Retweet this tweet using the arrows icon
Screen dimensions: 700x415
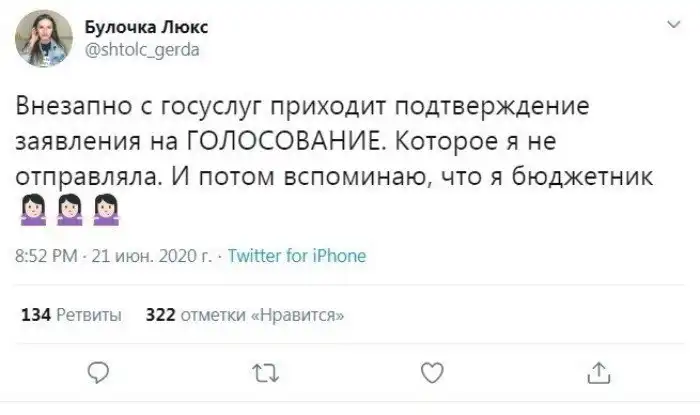tap(264, 373)
